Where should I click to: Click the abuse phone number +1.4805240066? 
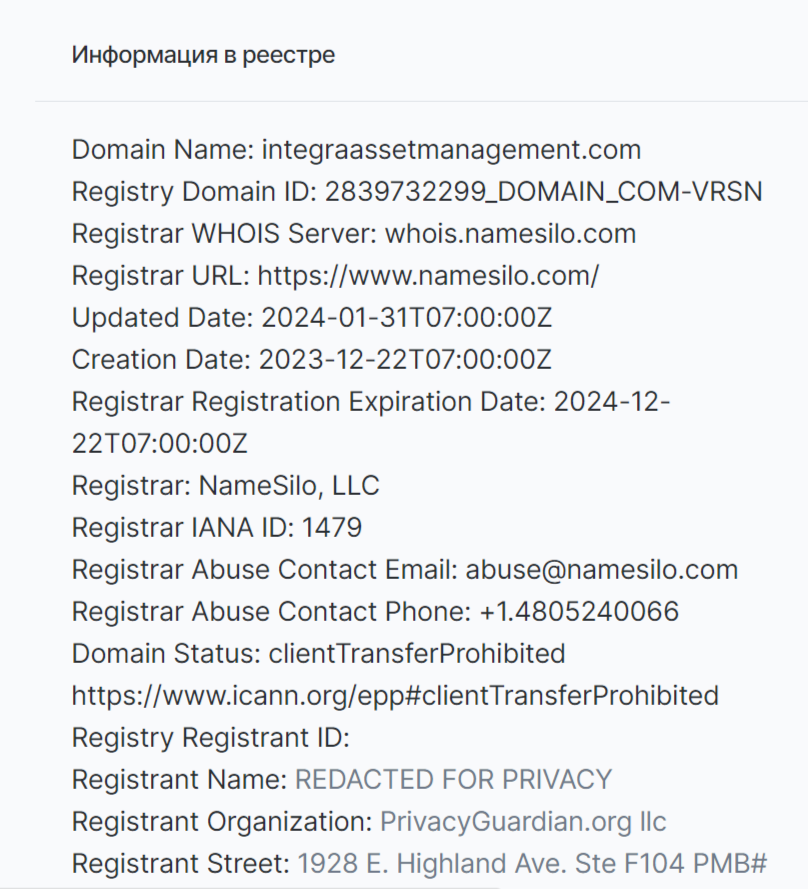click(579, 612)
